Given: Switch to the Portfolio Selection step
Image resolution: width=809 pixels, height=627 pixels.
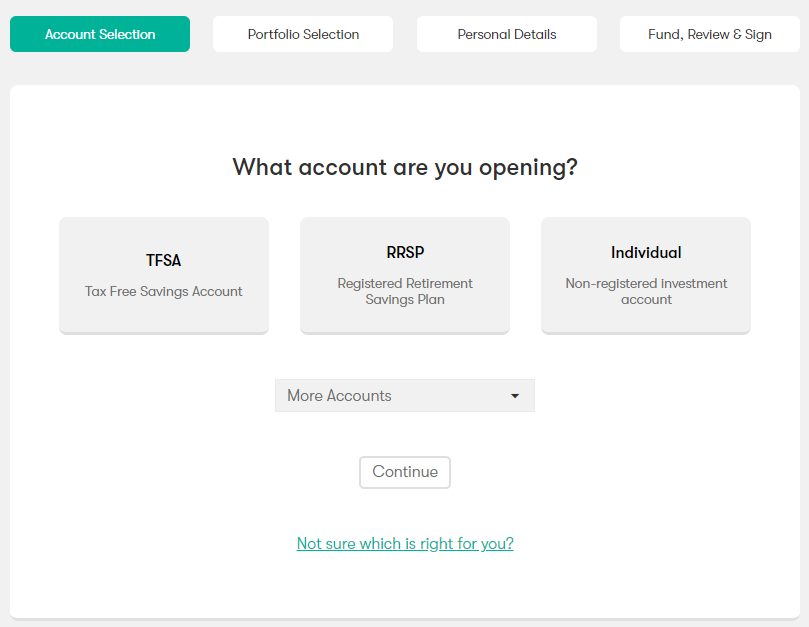Looking at the screenshot, I should tap(302, 33).
